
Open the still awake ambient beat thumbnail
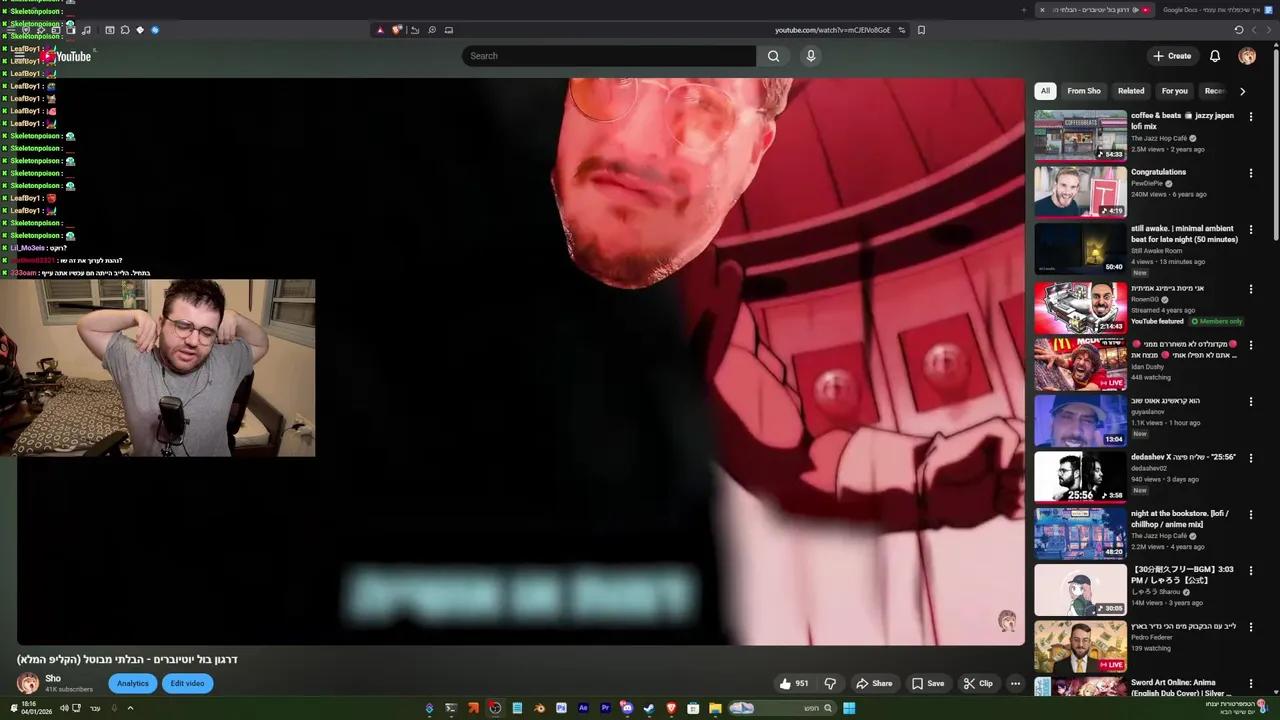[1080, 248]
